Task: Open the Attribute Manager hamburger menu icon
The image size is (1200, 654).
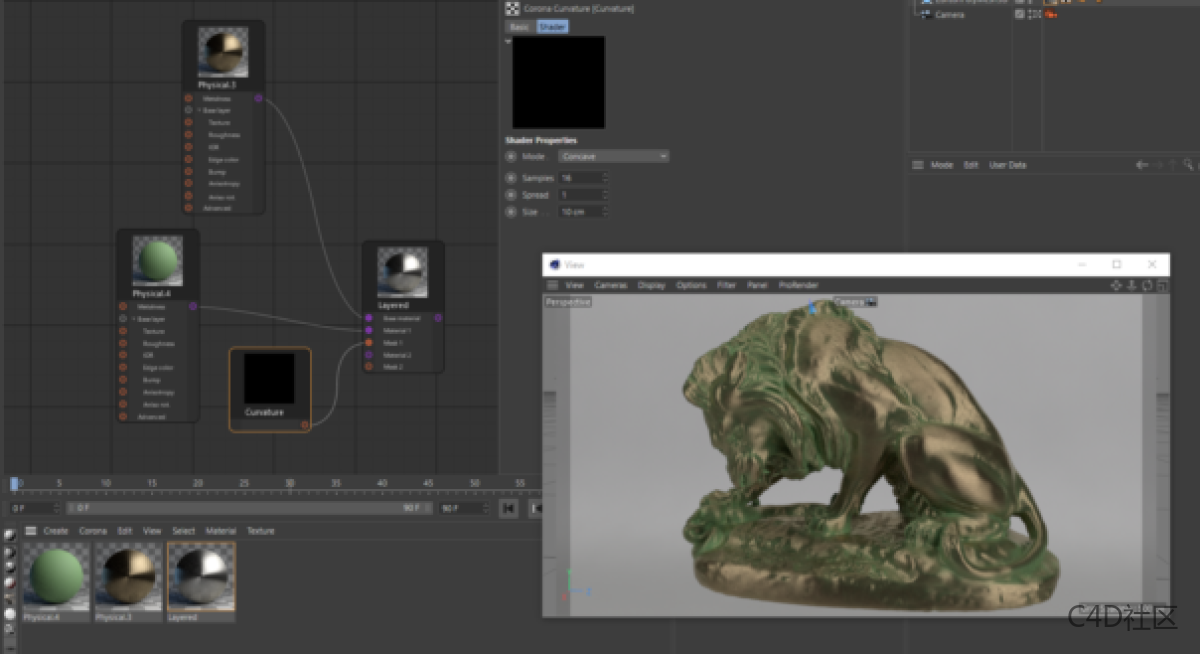Action: pyautogui.click(x=917, y=165)
